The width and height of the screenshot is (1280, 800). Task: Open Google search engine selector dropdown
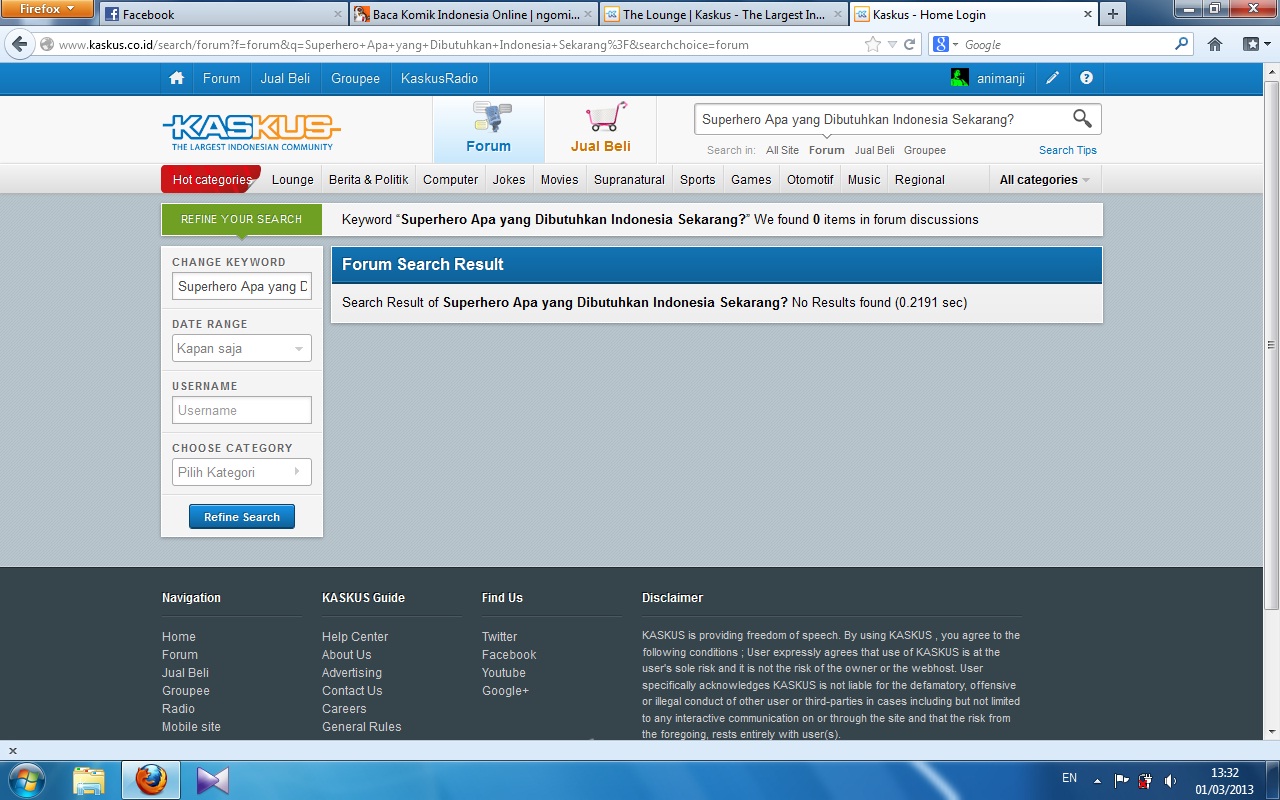(945, 44)
